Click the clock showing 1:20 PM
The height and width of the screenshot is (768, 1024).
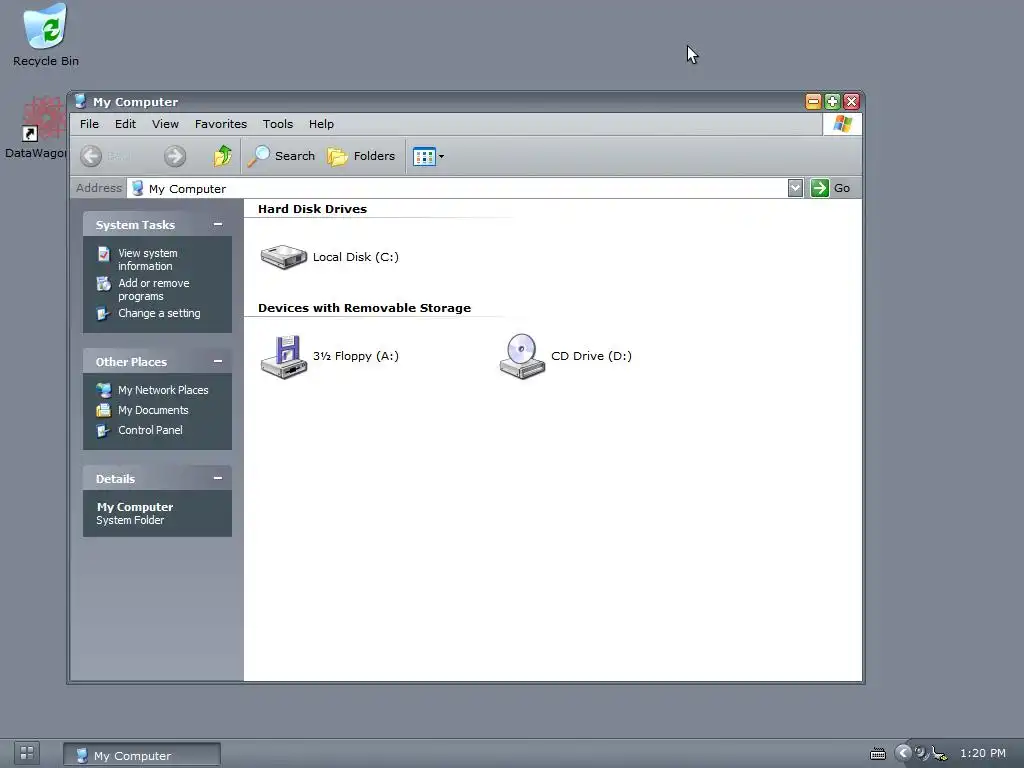point(983,753)
